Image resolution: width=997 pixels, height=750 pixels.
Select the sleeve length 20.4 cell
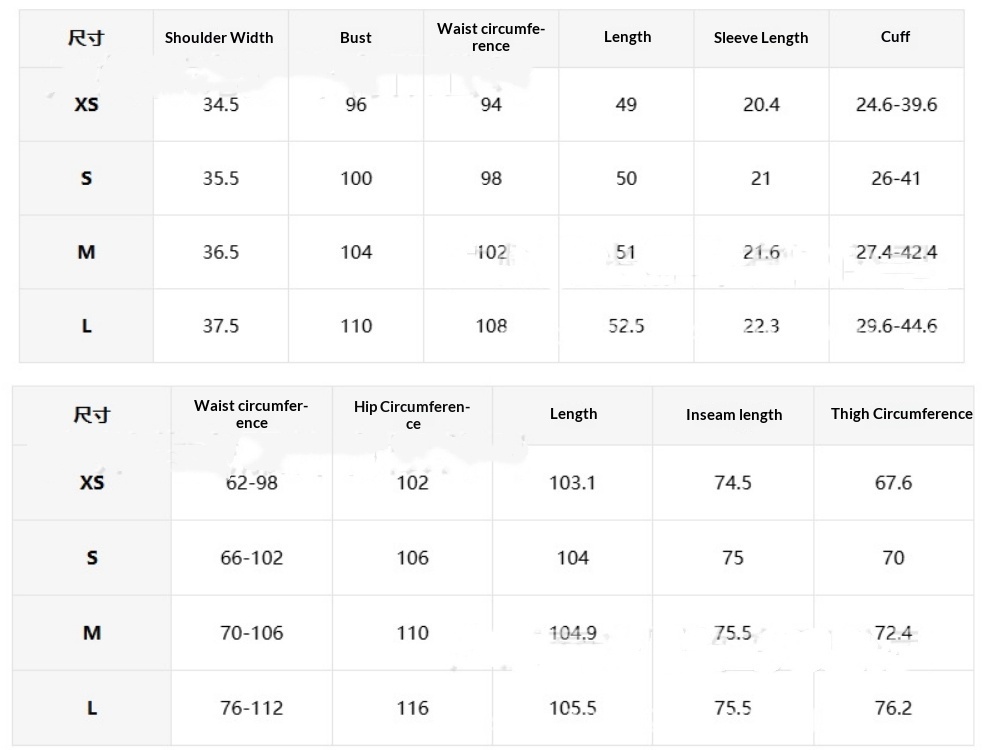coord(761,105)
